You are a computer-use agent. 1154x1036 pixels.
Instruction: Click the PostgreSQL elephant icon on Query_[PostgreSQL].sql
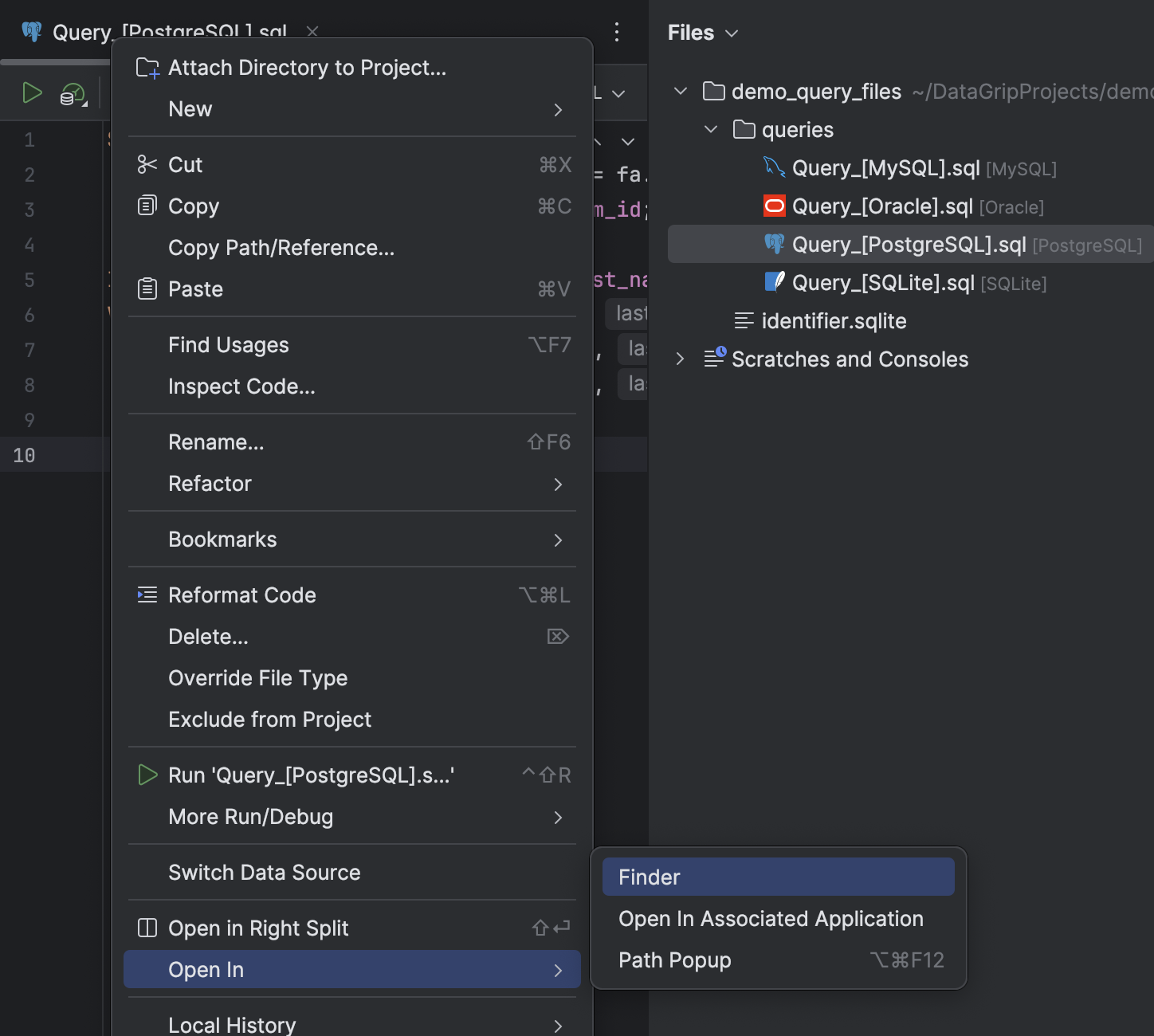click(x=774, y=244)
